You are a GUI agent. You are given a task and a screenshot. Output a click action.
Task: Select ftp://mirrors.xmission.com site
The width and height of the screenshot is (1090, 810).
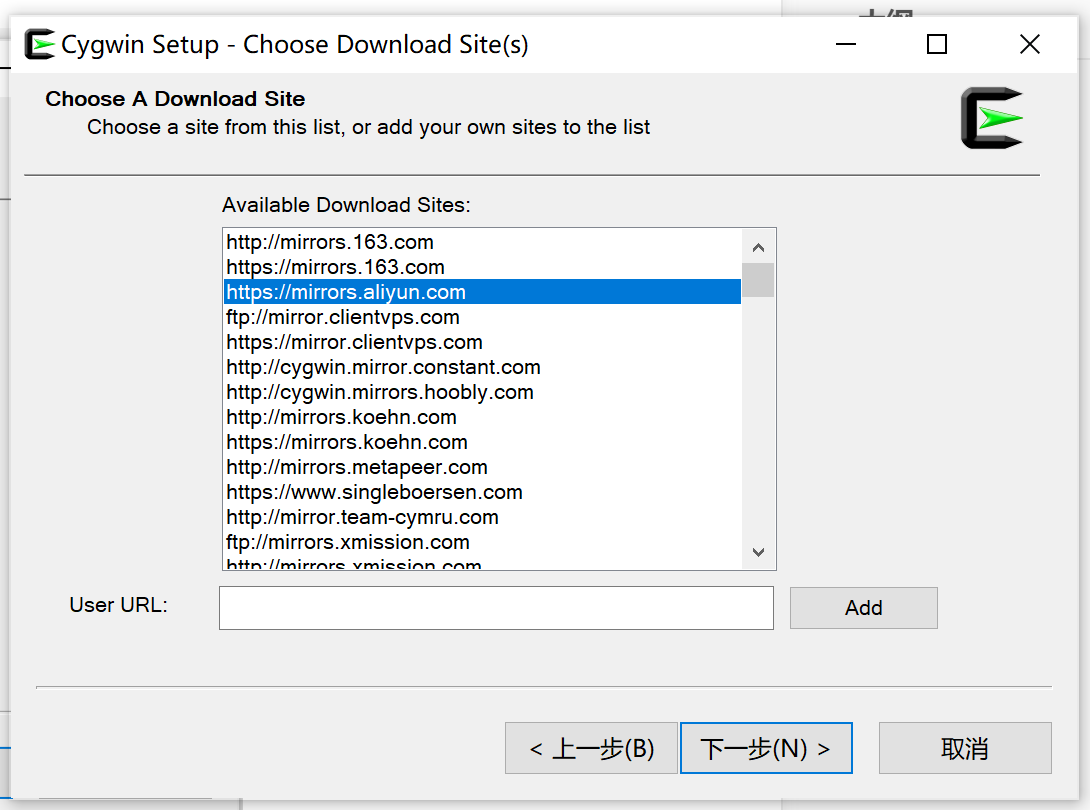[482, 542]
